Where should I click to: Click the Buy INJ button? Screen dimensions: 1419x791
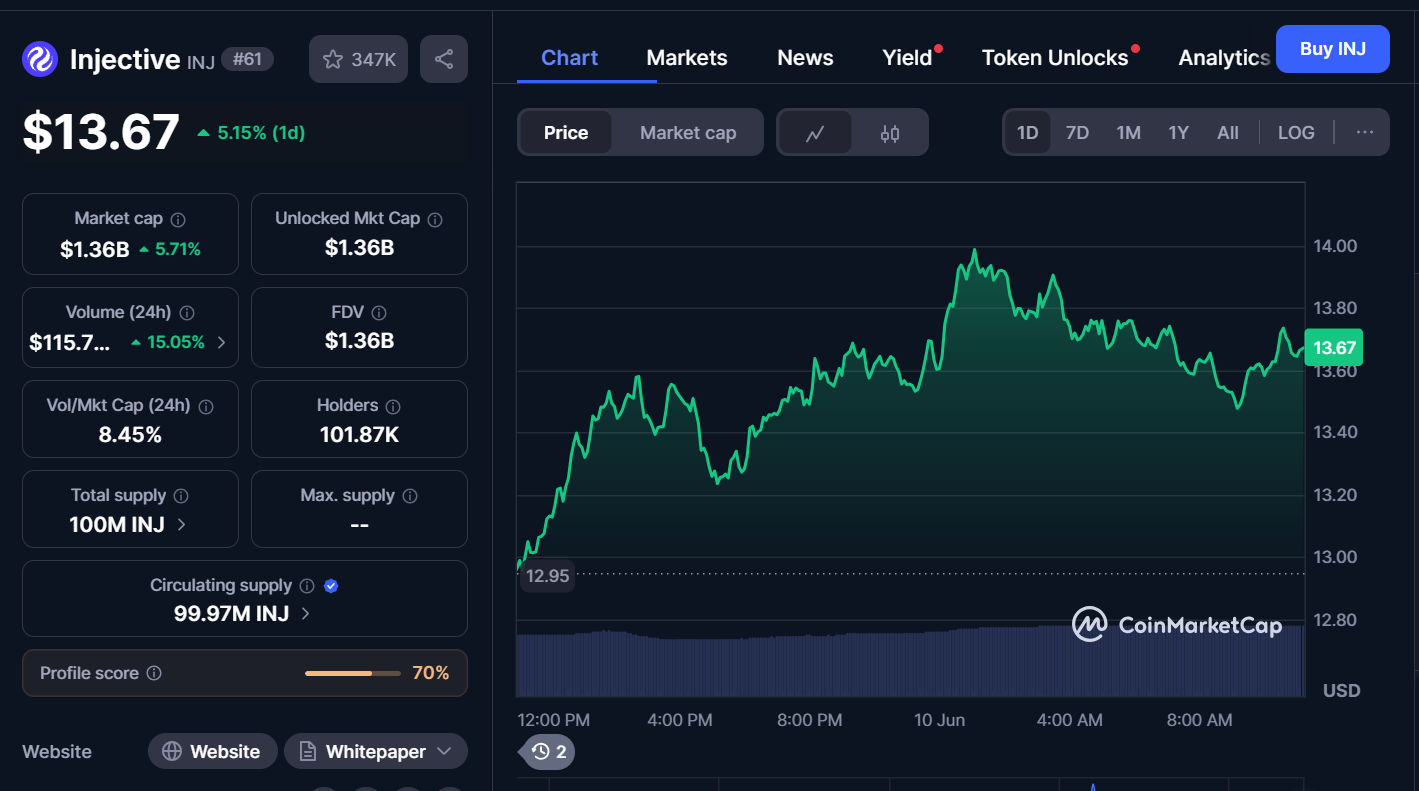1333,49
